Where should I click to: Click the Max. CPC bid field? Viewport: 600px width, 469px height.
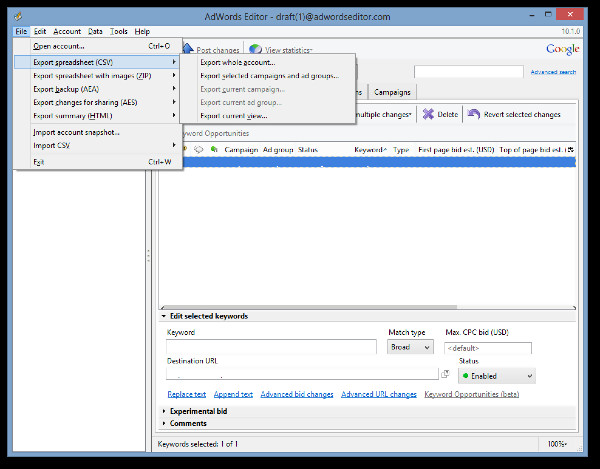(x=488, y=348)
